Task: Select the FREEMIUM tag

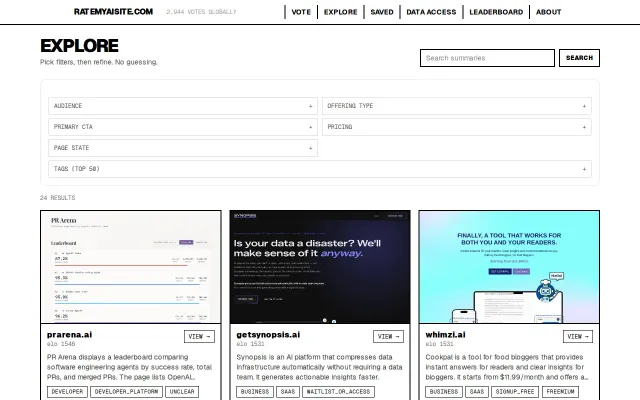Action: 560,392
